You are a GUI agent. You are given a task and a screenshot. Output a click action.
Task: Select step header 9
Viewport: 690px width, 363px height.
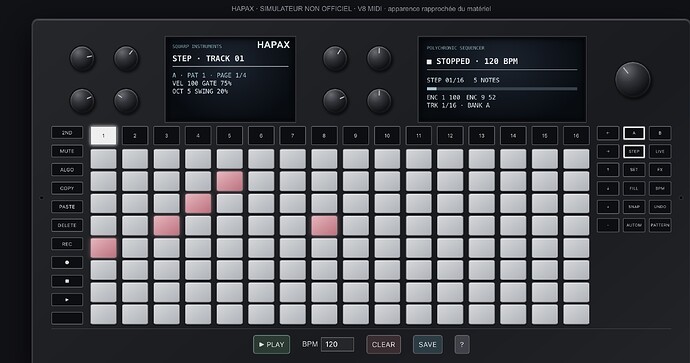356,136
